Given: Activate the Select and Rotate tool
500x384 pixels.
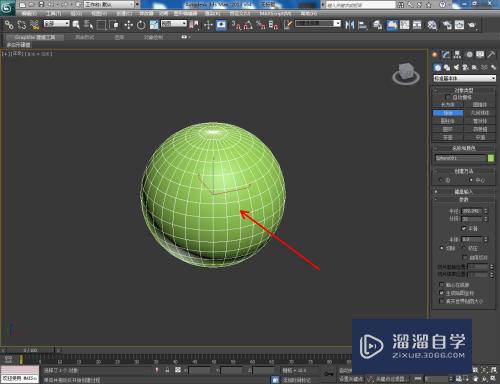Looking at the screenshot, I should point(141,25).
